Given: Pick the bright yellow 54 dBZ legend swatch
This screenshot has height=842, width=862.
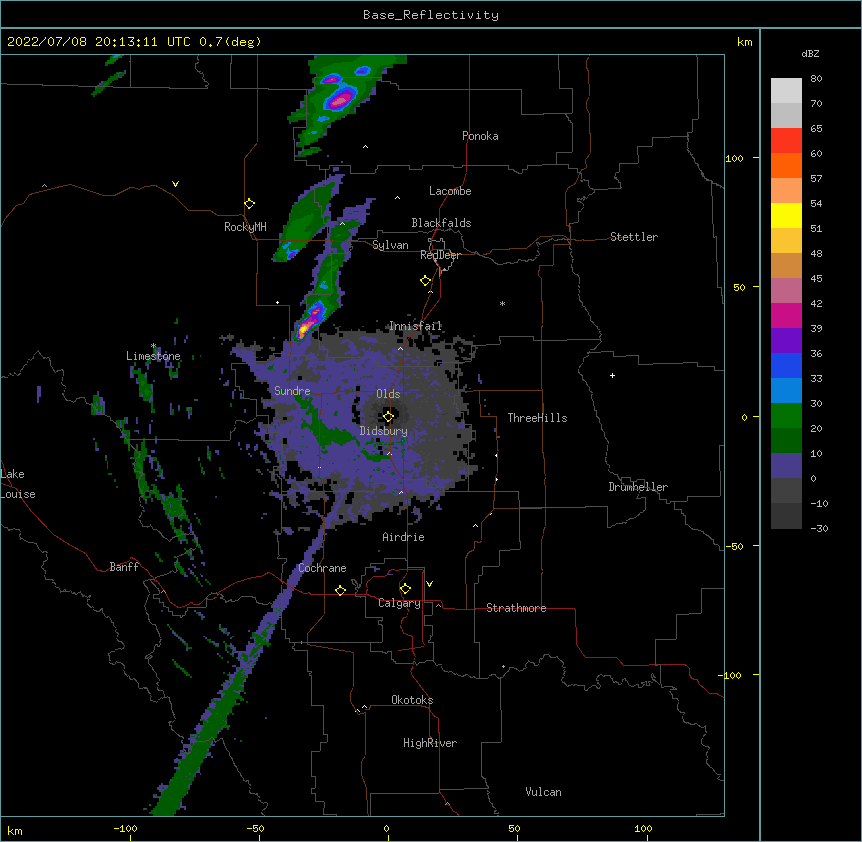Looking at the screenshot, I should coord(786,215).
